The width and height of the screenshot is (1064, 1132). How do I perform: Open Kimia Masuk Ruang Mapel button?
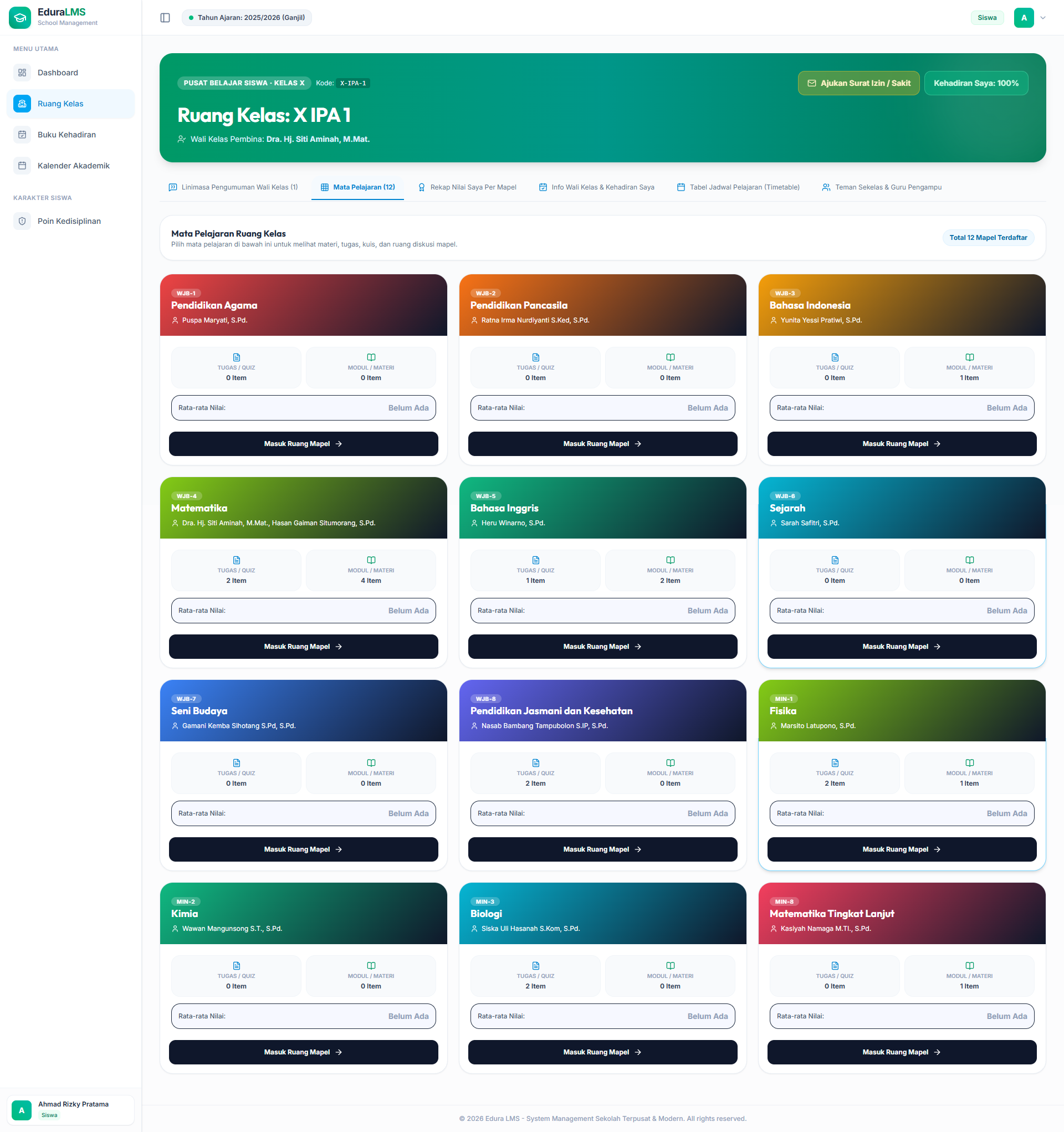(304, 1052)
